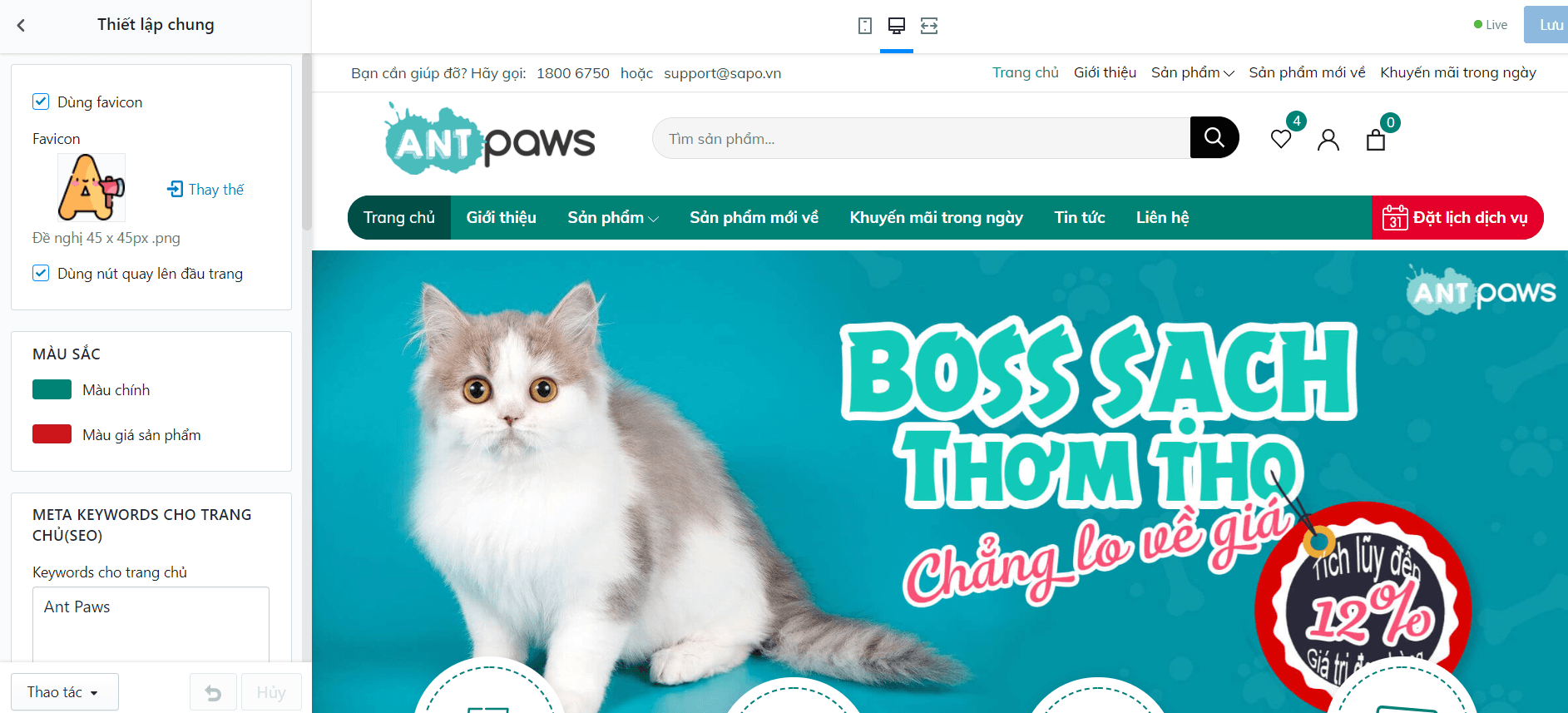Open Thao tác dropdown
The height and width of the screenshot is (713, 1568).
point(65,692)
